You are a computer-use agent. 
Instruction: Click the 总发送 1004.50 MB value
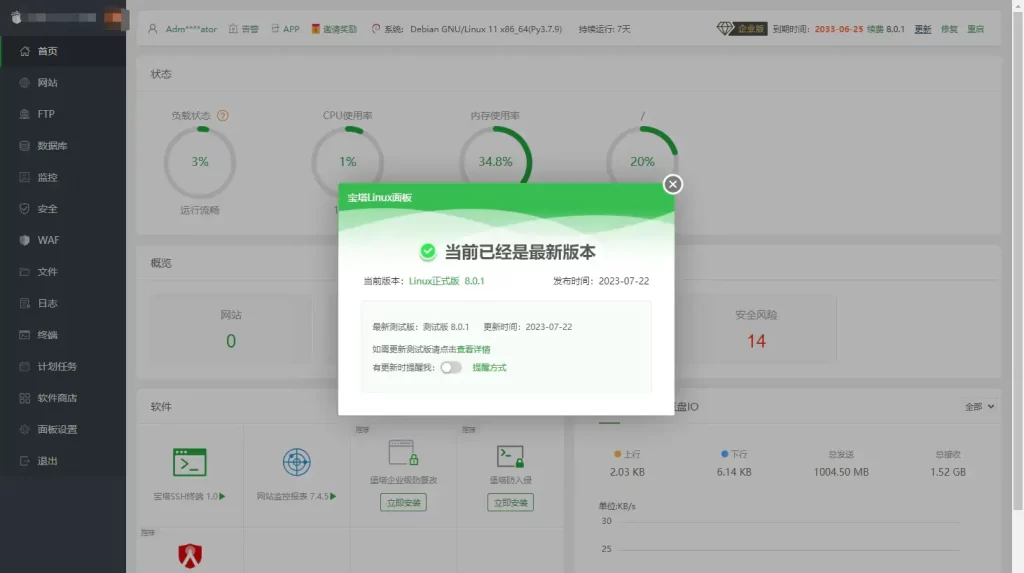pyautogui.click(x=841, y=472)
